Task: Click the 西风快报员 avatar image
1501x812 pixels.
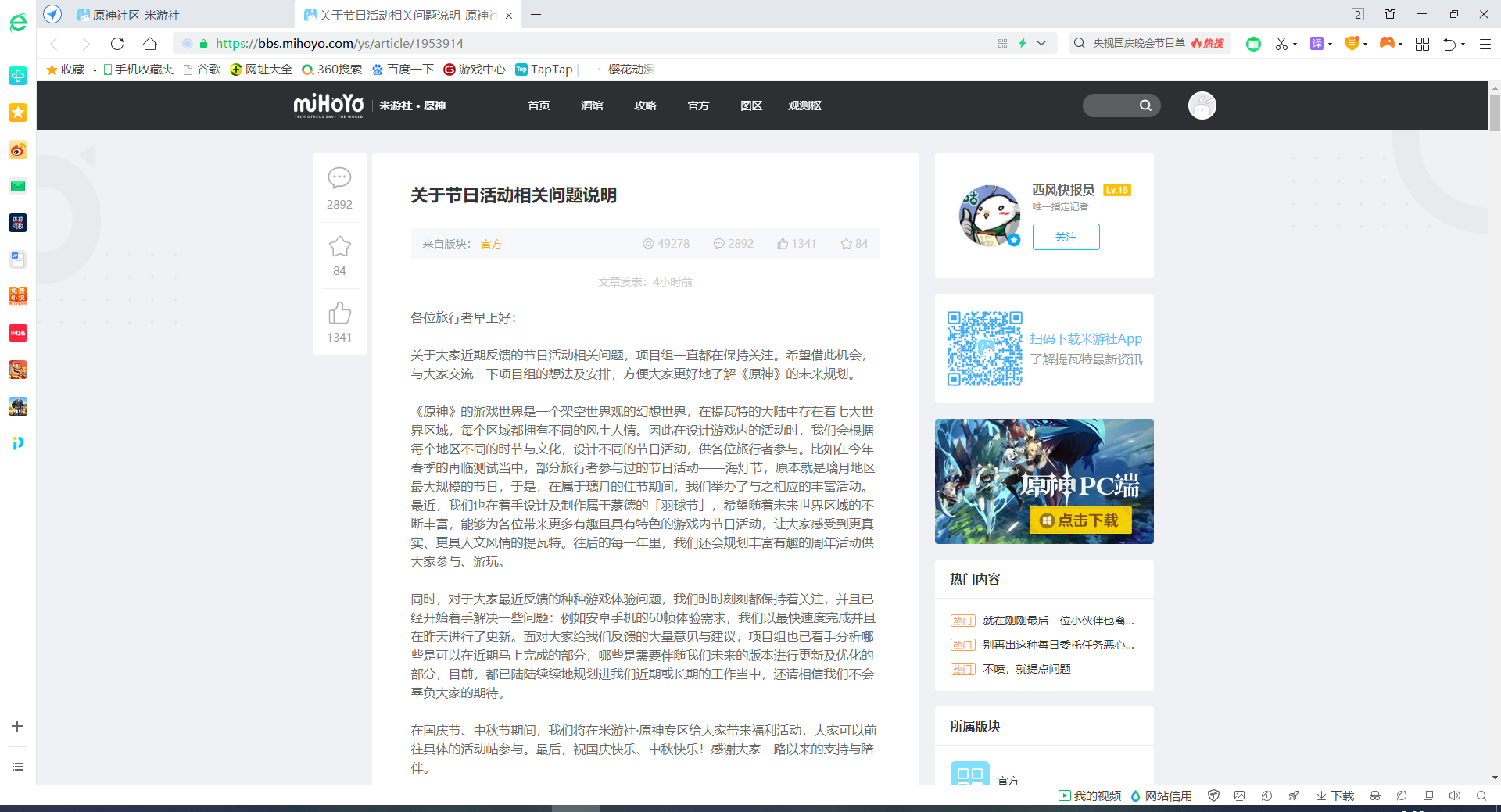Action: pos(990,215)
